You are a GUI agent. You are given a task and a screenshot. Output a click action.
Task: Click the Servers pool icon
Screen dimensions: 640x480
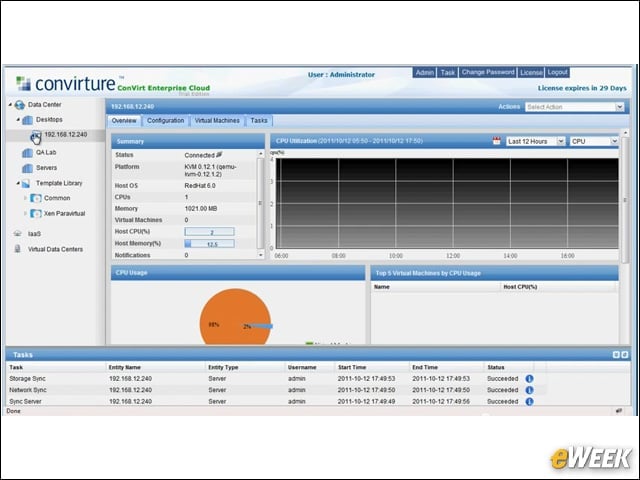pos(27,168)
